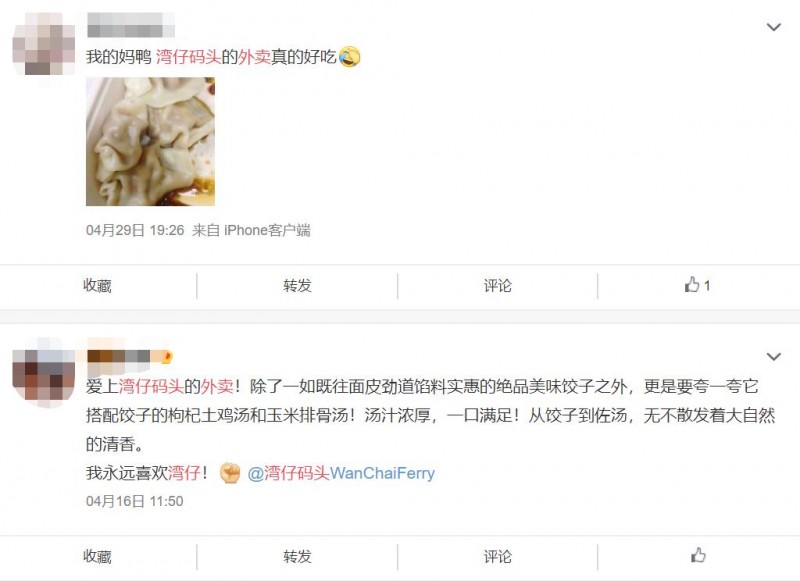Open 评论 on the second post
Image resolution: width=800 pixels, height=581 pixels.
pos(497,556)
